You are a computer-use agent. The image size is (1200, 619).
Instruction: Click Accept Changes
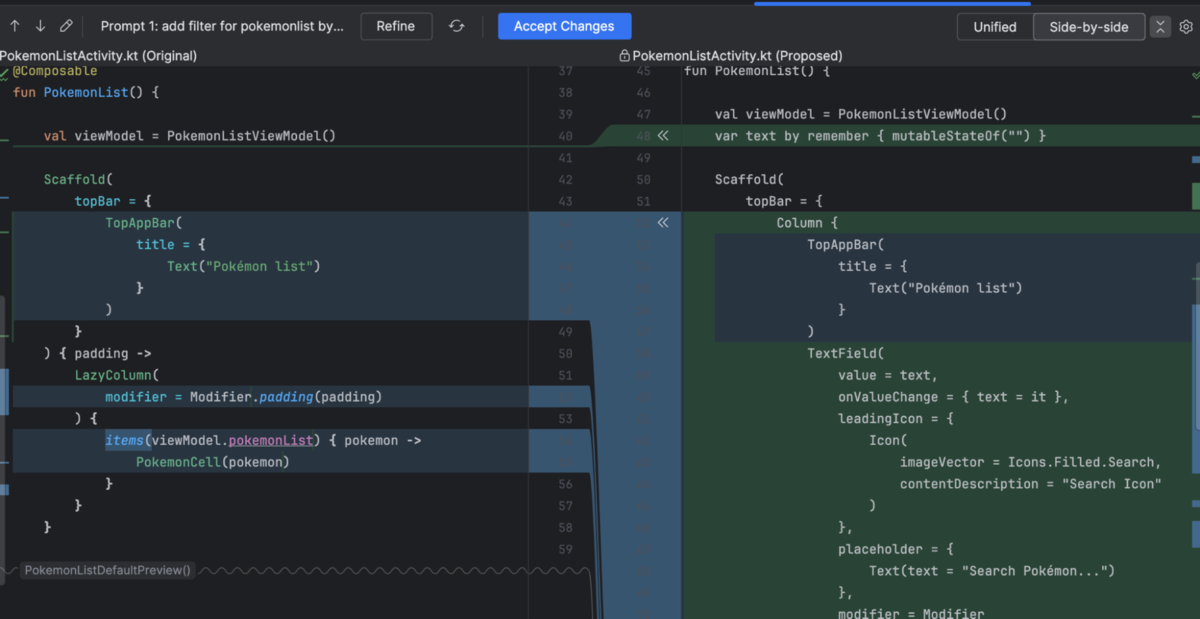pos(564,26)
